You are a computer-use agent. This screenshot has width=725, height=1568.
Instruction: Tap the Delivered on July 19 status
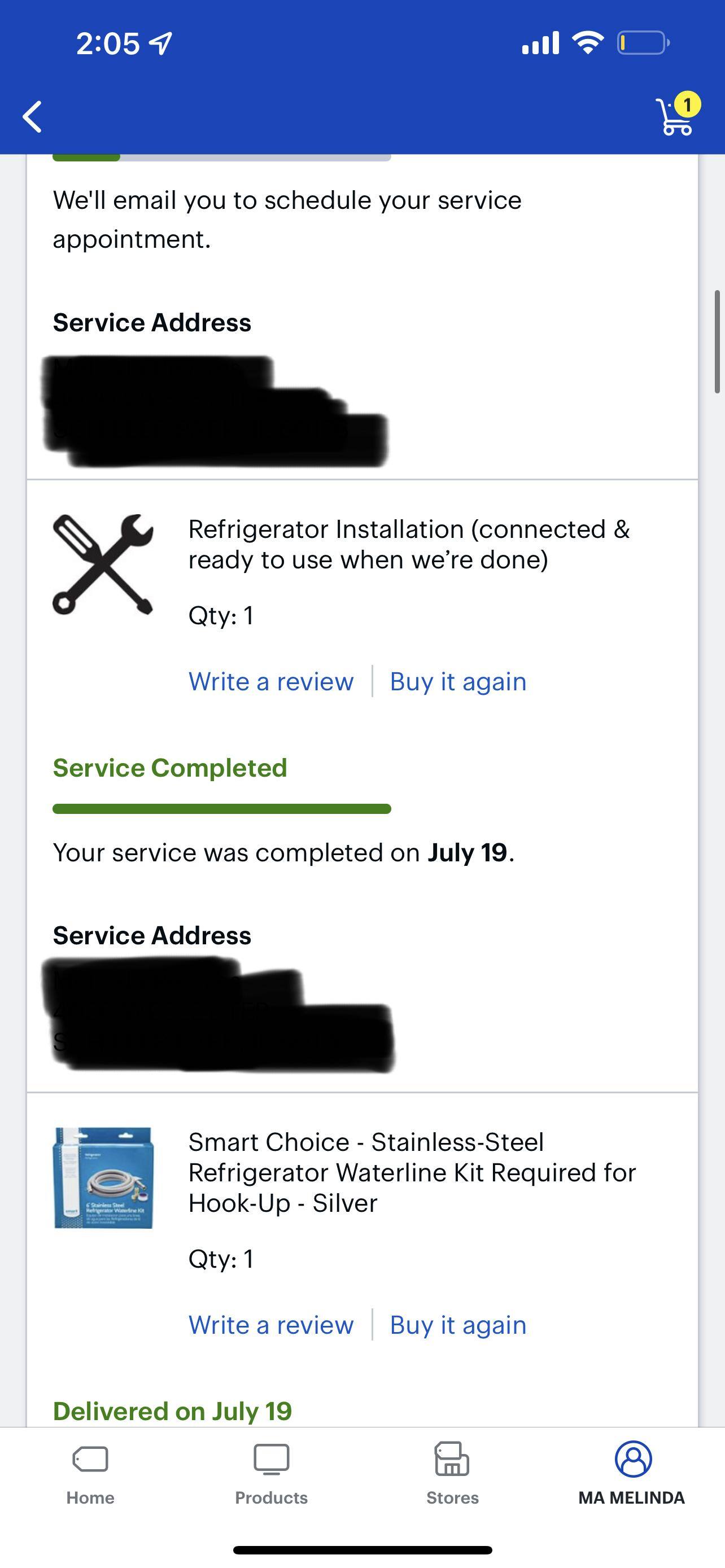(x=172, y=1411)
